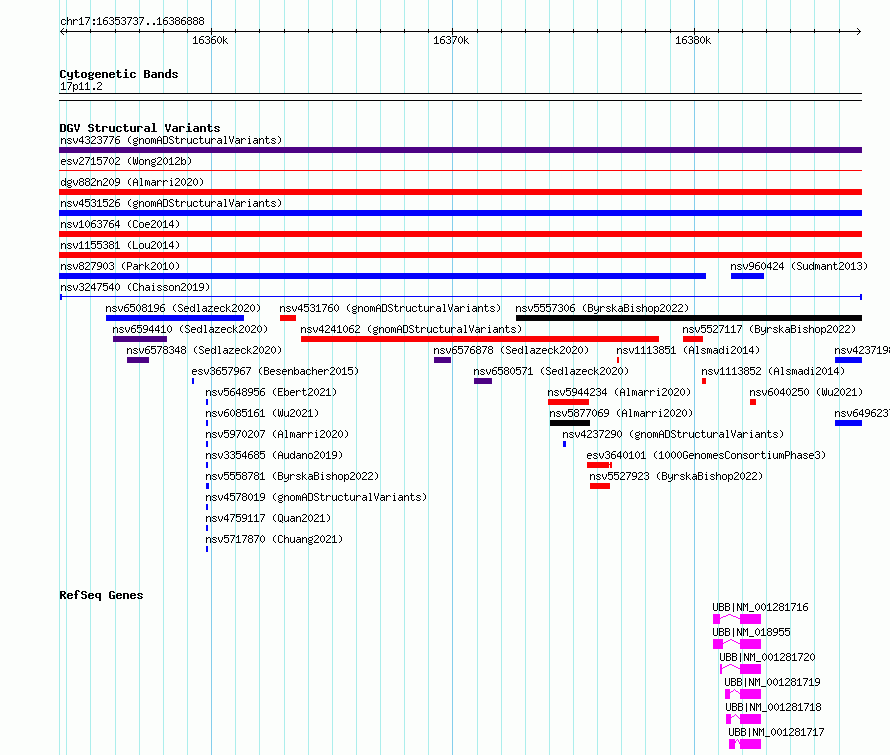Click nsv6085161 (Wu2021) label
Image resolution: width=890 pixels, height=755 pixels.
pyautogui.click(x=262, y=413)
